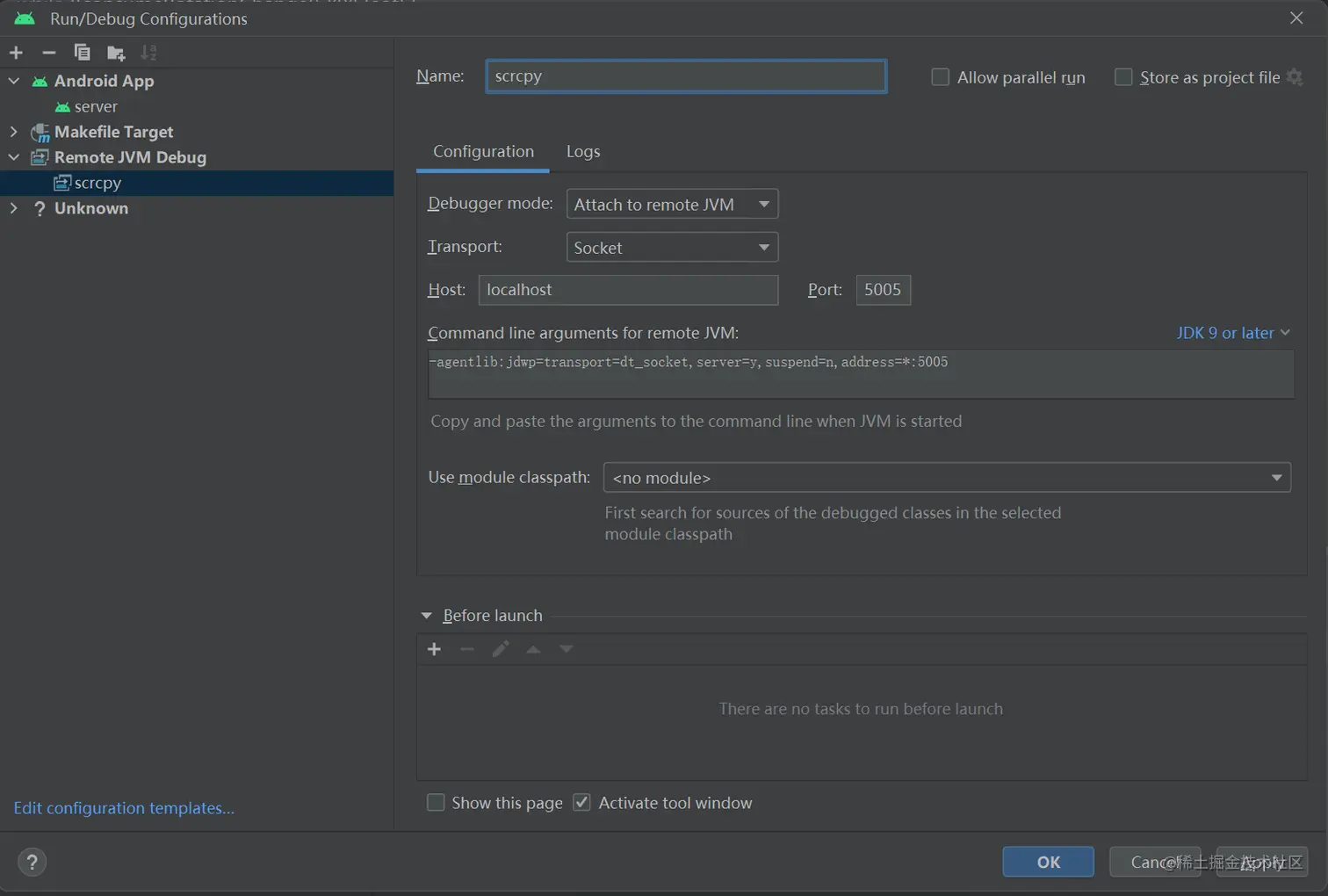Switch to the Configuration tab
Screen dimensions: 1328x896
[x=483, y=151]
